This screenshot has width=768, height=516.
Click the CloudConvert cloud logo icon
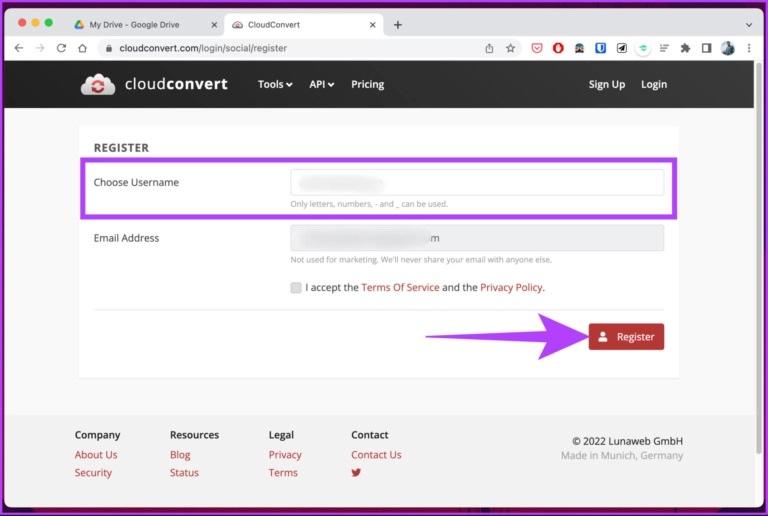click(x=98, y=84)
